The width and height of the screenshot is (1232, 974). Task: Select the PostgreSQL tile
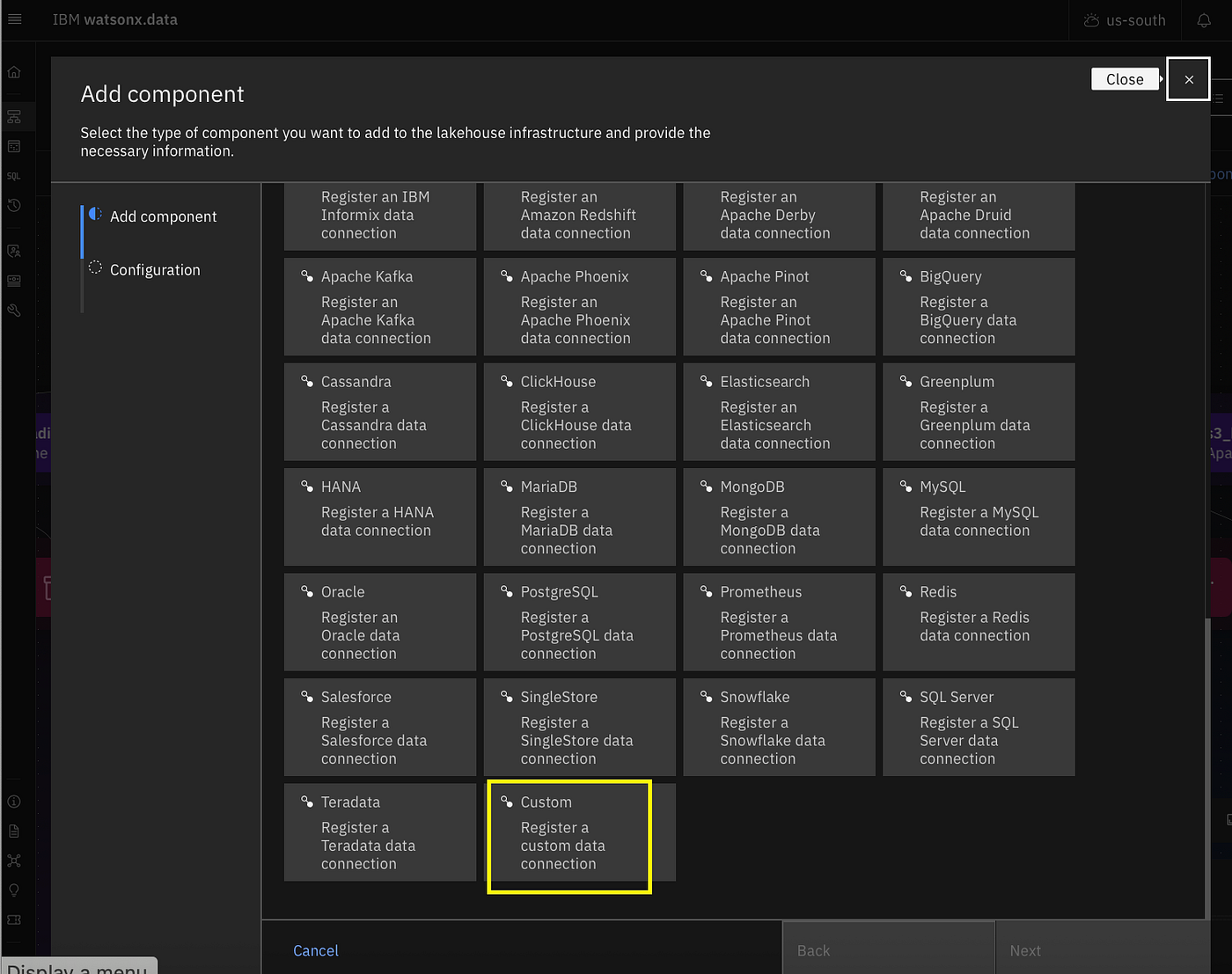580,622
